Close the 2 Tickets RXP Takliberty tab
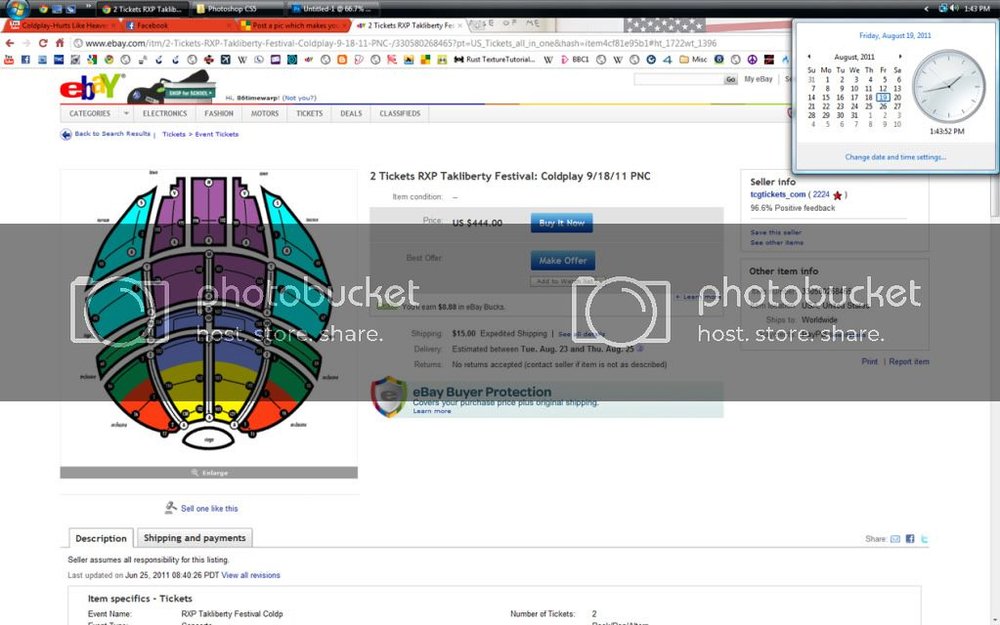Screen dimensions: 1000x625 [x=459, y=26]
